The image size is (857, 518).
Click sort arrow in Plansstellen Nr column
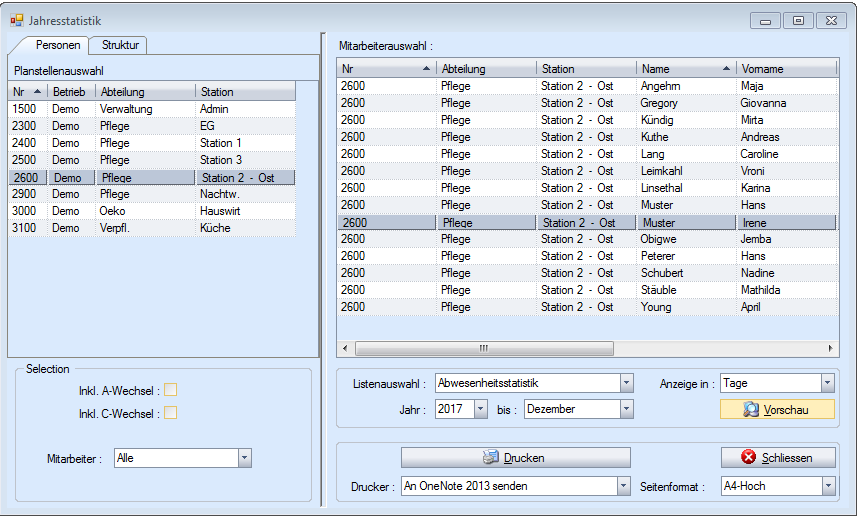coord(38,92)
